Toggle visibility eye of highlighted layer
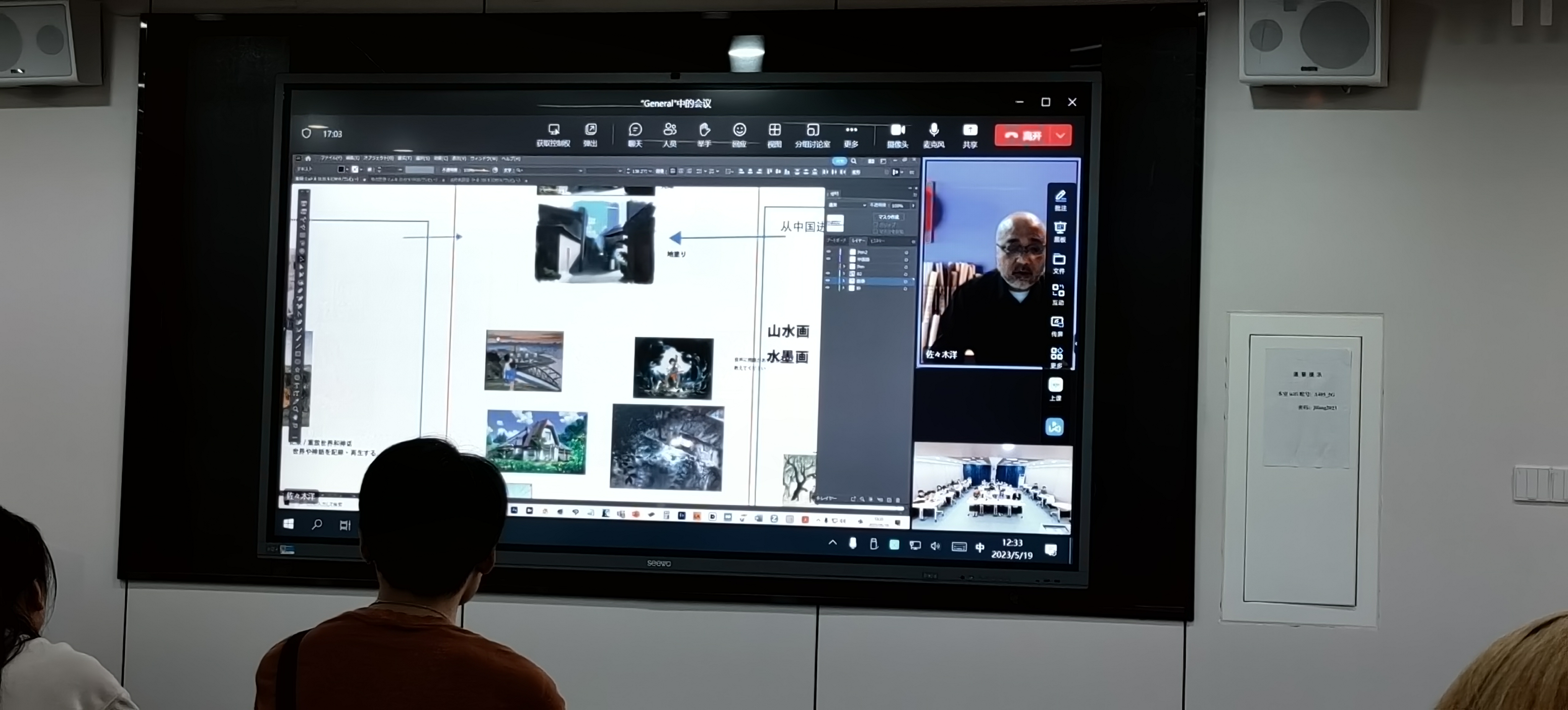The image size is (1568, 710). (828, 281)
